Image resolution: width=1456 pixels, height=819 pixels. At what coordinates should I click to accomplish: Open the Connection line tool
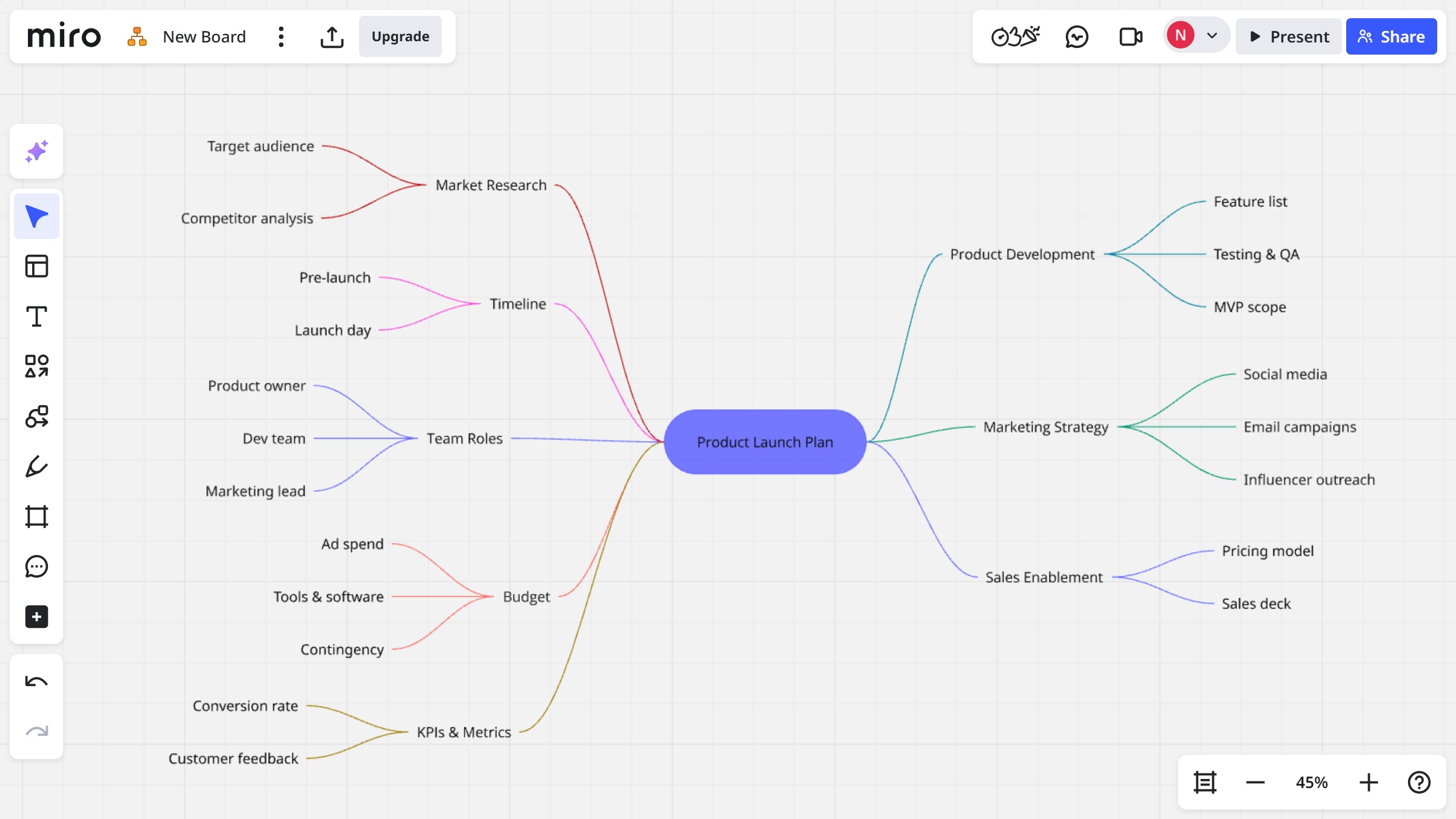[x=36, y=417]
